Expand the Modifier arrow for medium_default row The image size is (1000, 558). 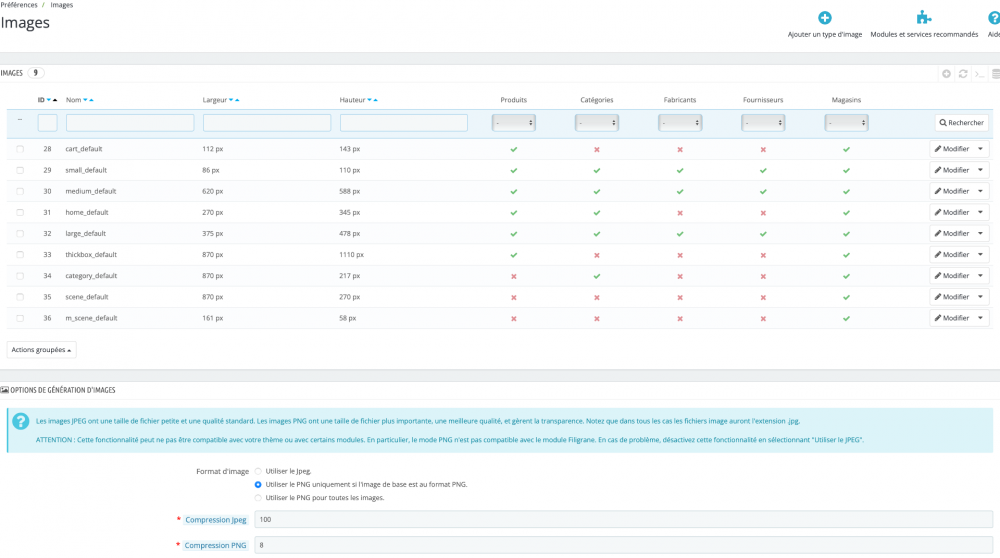click(x=980, y=191)
